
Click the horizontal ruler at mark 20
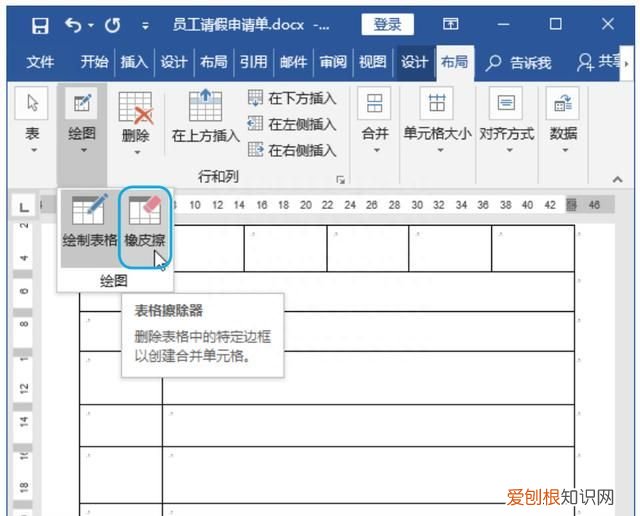click(306, 205)
